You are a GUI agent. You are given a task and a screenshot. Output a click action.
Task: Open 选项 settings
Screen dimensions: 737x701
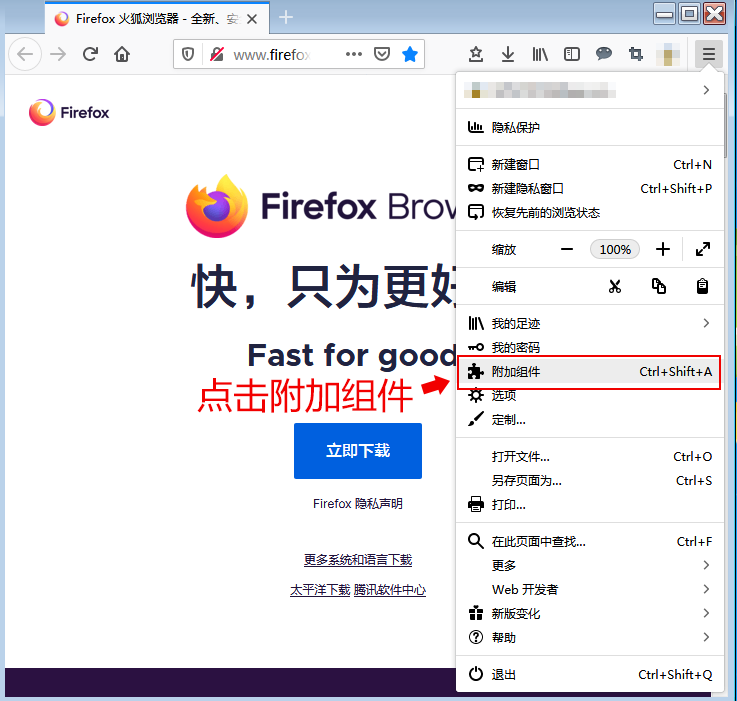pyautogui.click(x=589, y=395)
